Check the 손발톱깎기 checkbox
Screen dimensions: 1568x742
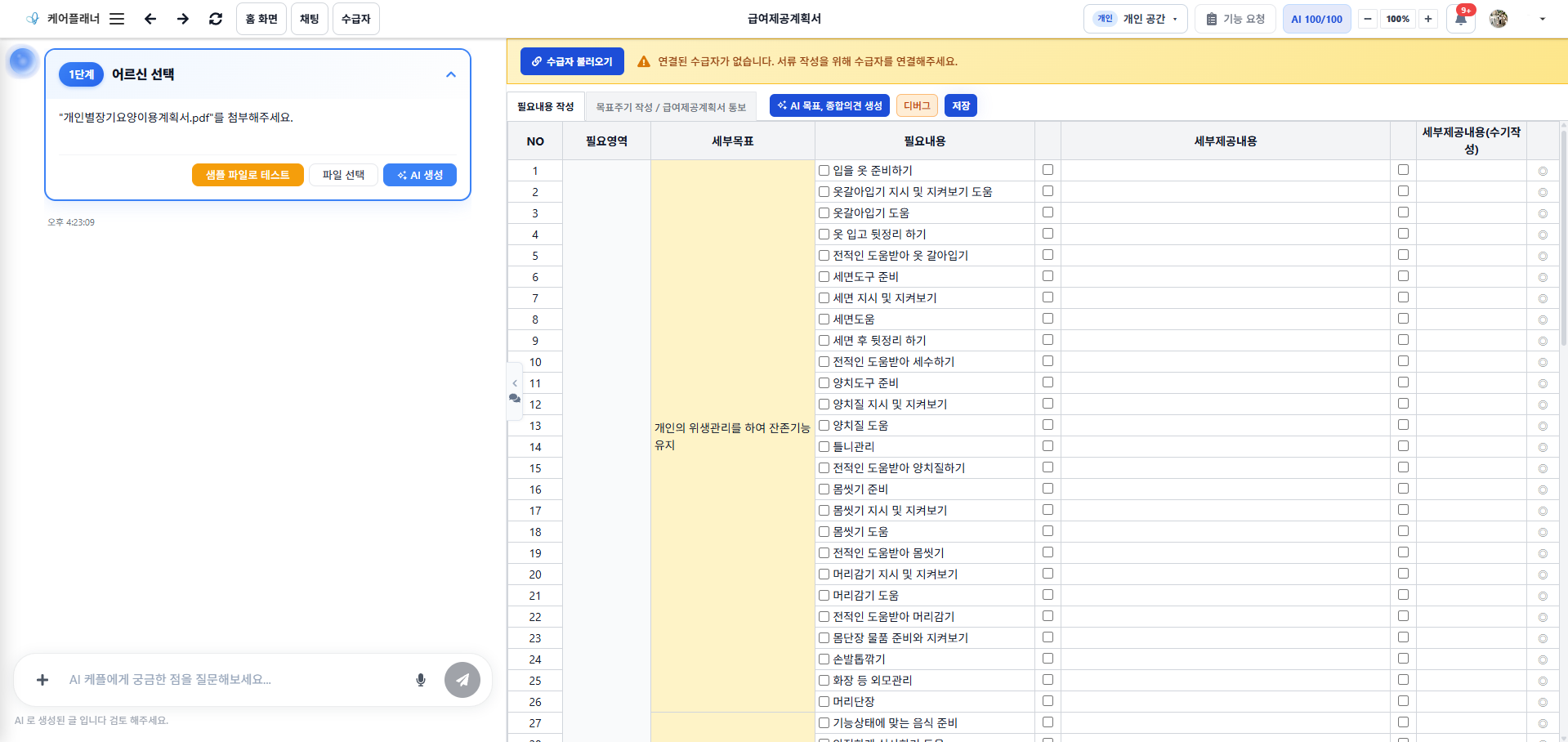pos(824,659)
